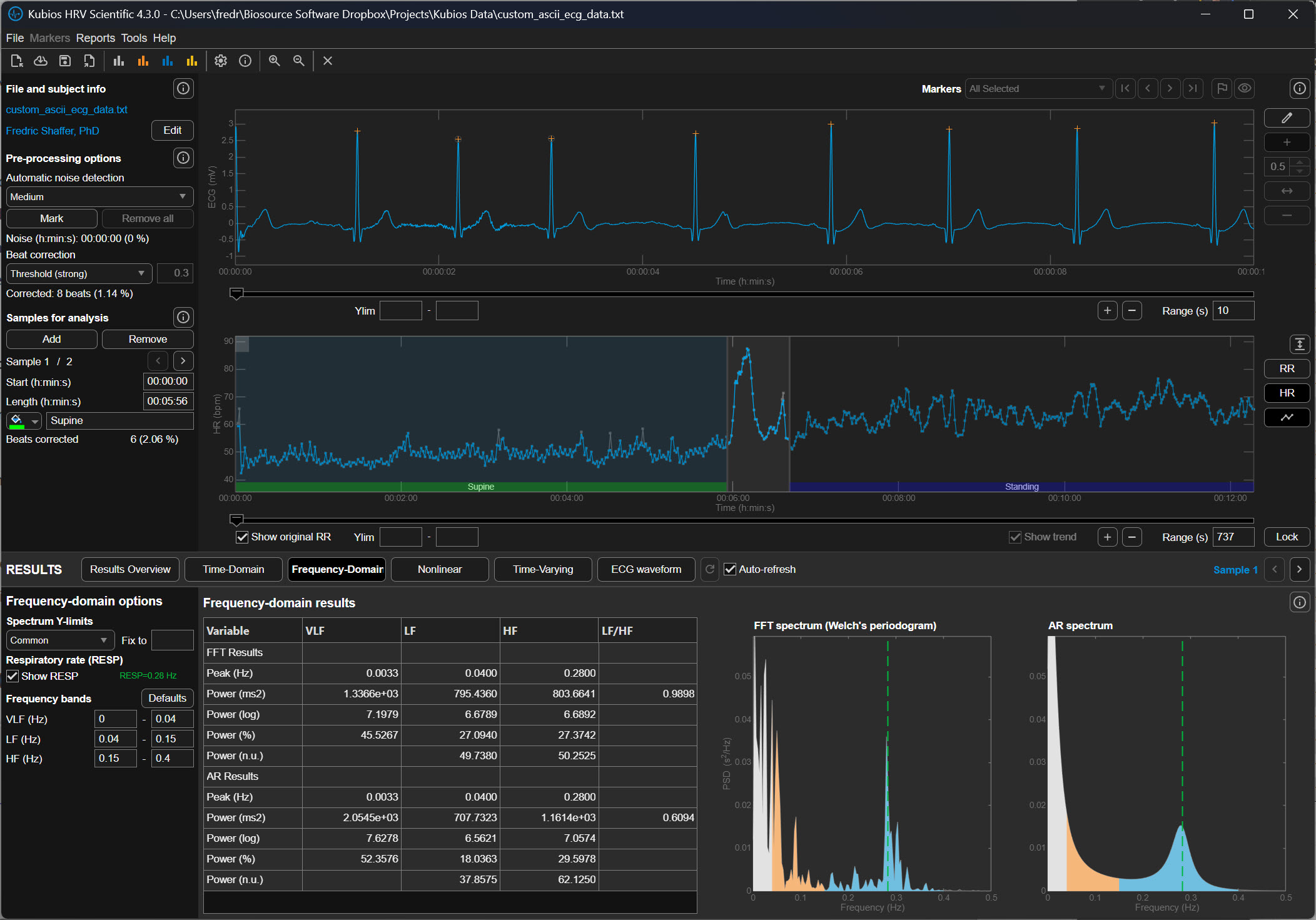
Task: Toggle marker visibility eye icon
Action: tap(1245, 88)
